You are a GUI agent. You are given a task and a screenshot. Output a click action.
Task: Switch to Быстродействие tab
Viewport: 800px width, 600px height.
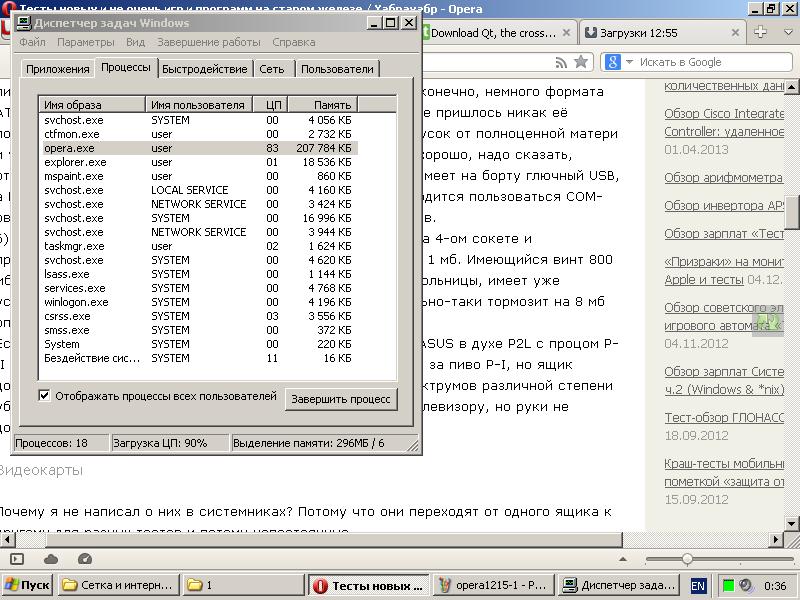point(205,69)
